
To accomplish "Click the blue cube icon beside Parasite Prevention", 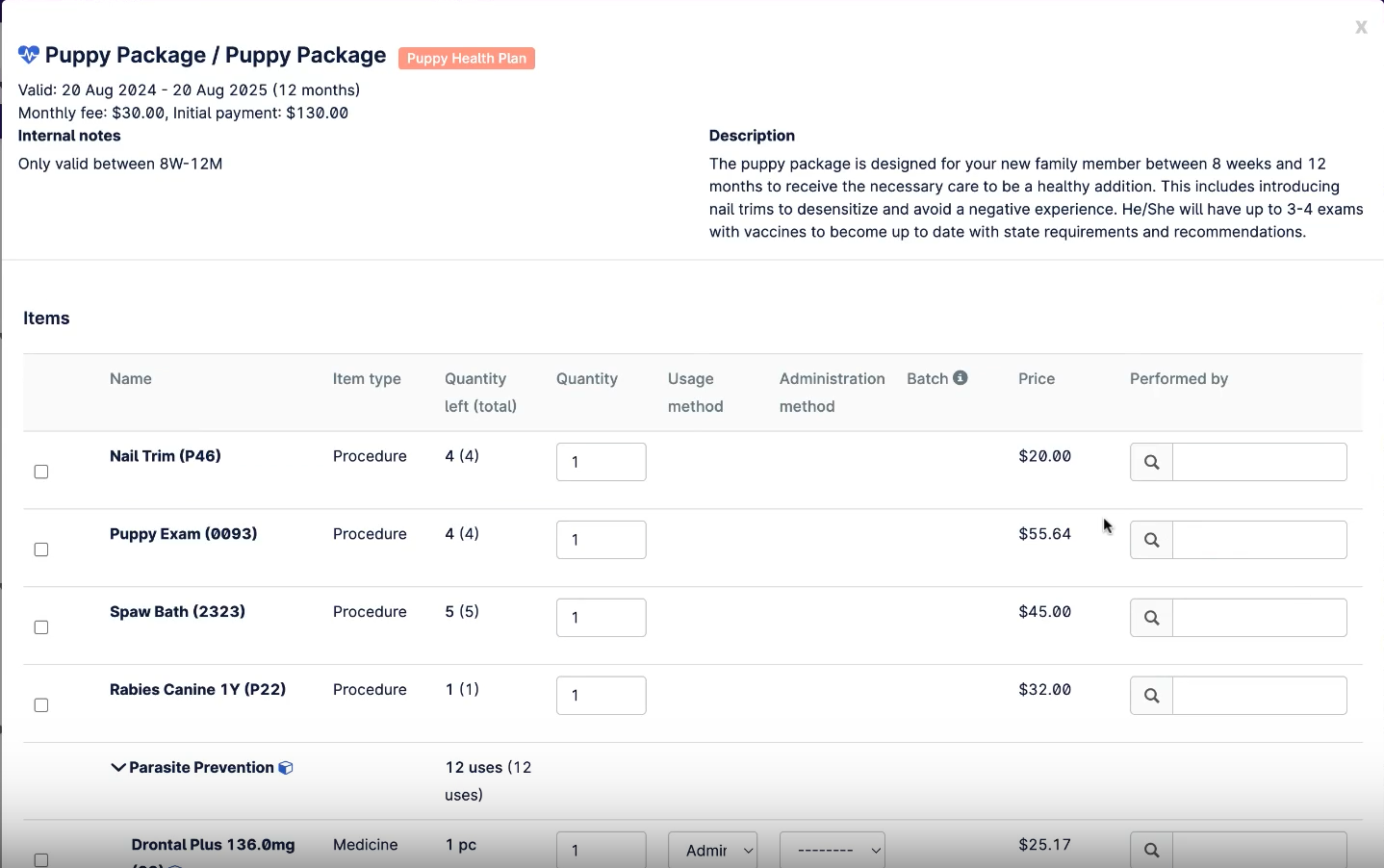I will coord(286,768).
